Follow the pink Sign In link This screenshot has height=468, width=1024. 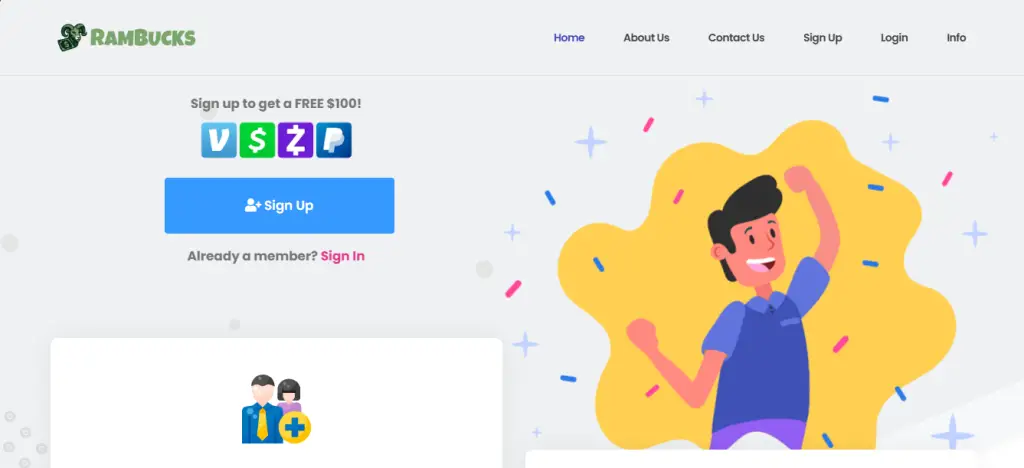343,256
